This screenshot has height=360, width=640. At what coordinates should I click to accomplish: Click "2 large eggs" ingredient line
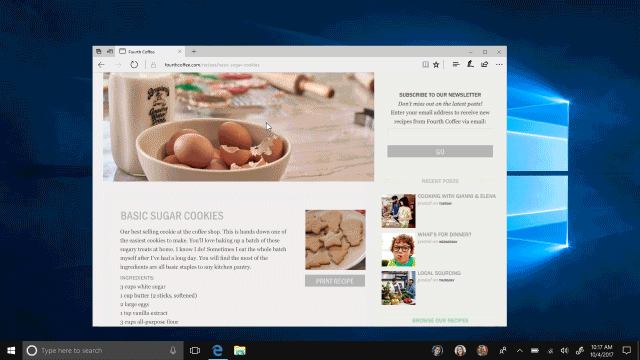pos(134,304)
